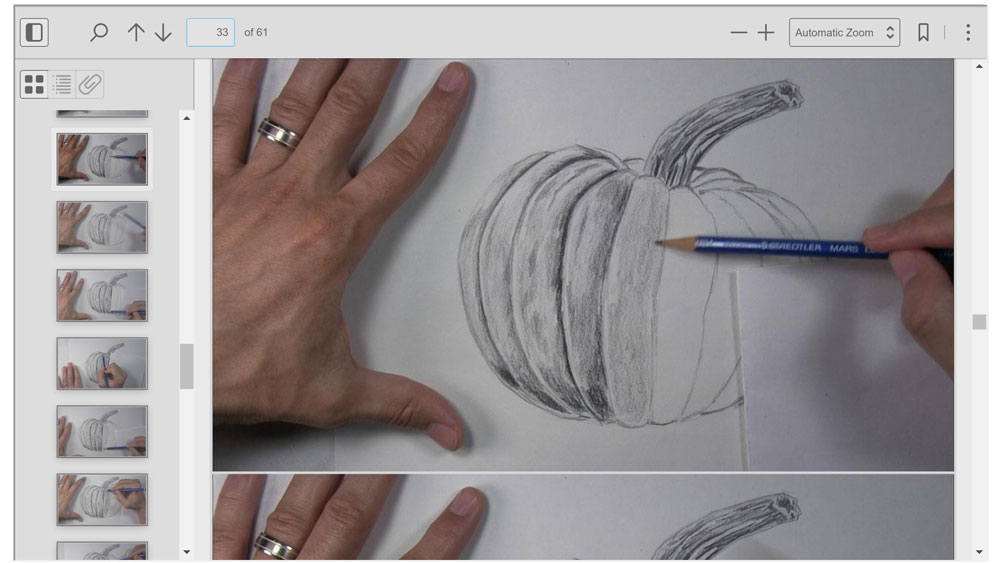The width and height of the screenshot is (1000, 563).
Task: Click the main document scrollbar up arrow
Action: coord(980,66)
